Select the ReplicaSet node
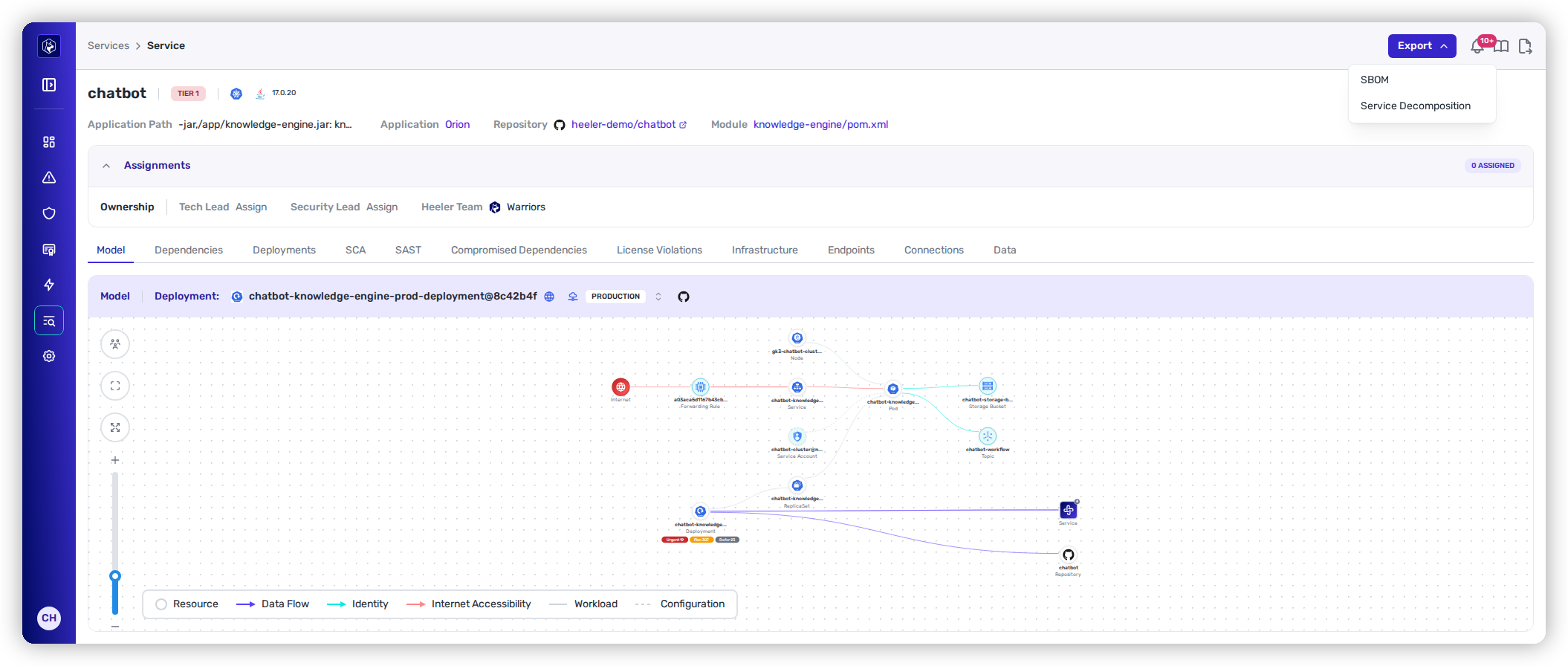The image size is (1568, 666). coord(797,485)
